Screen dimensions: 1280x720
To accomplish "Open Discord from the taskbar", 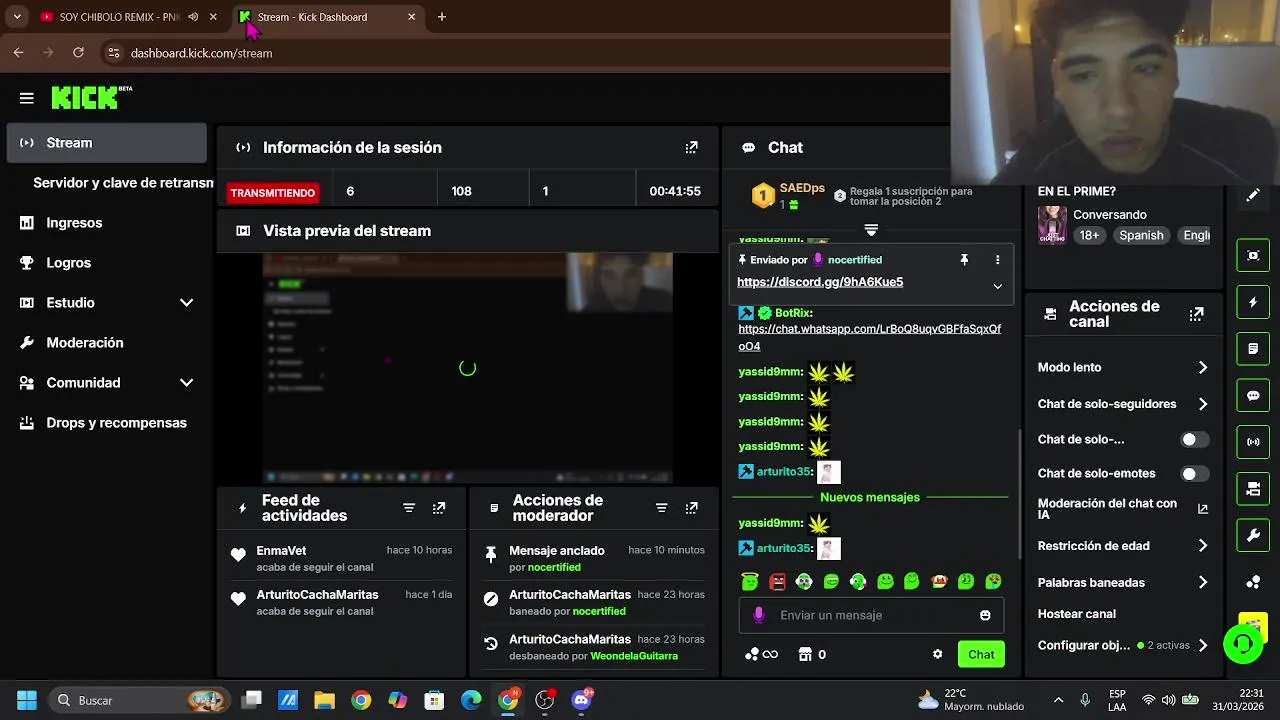I will coord(581,700).
